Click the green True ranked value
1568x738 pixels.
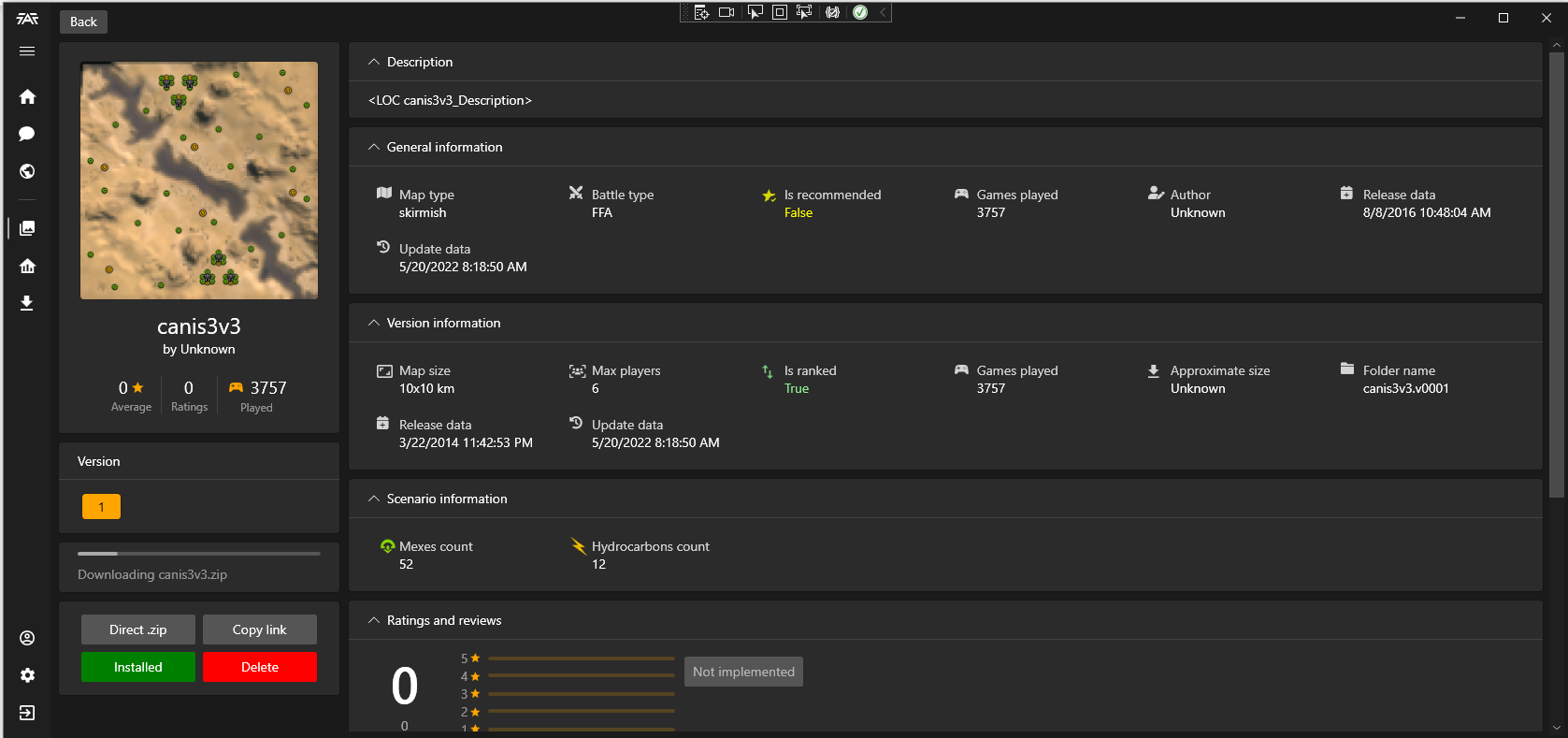797,388
